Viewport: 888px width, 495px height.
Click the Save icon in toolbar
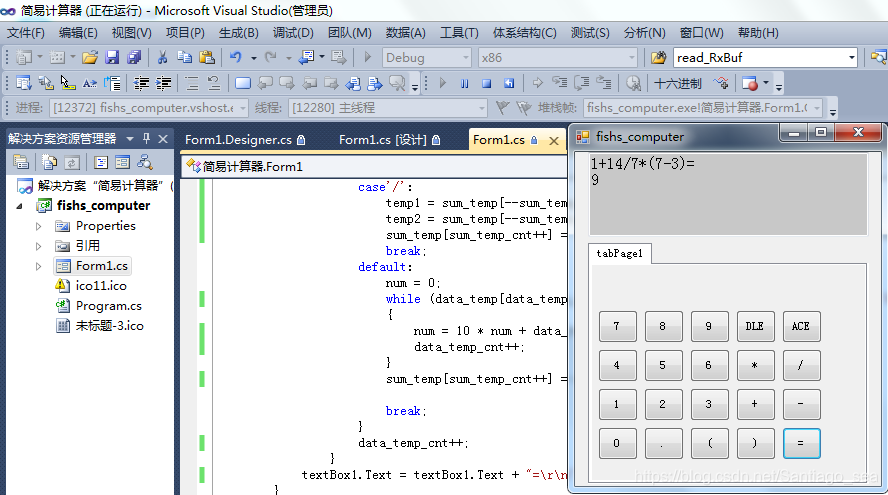click(112, 57)
